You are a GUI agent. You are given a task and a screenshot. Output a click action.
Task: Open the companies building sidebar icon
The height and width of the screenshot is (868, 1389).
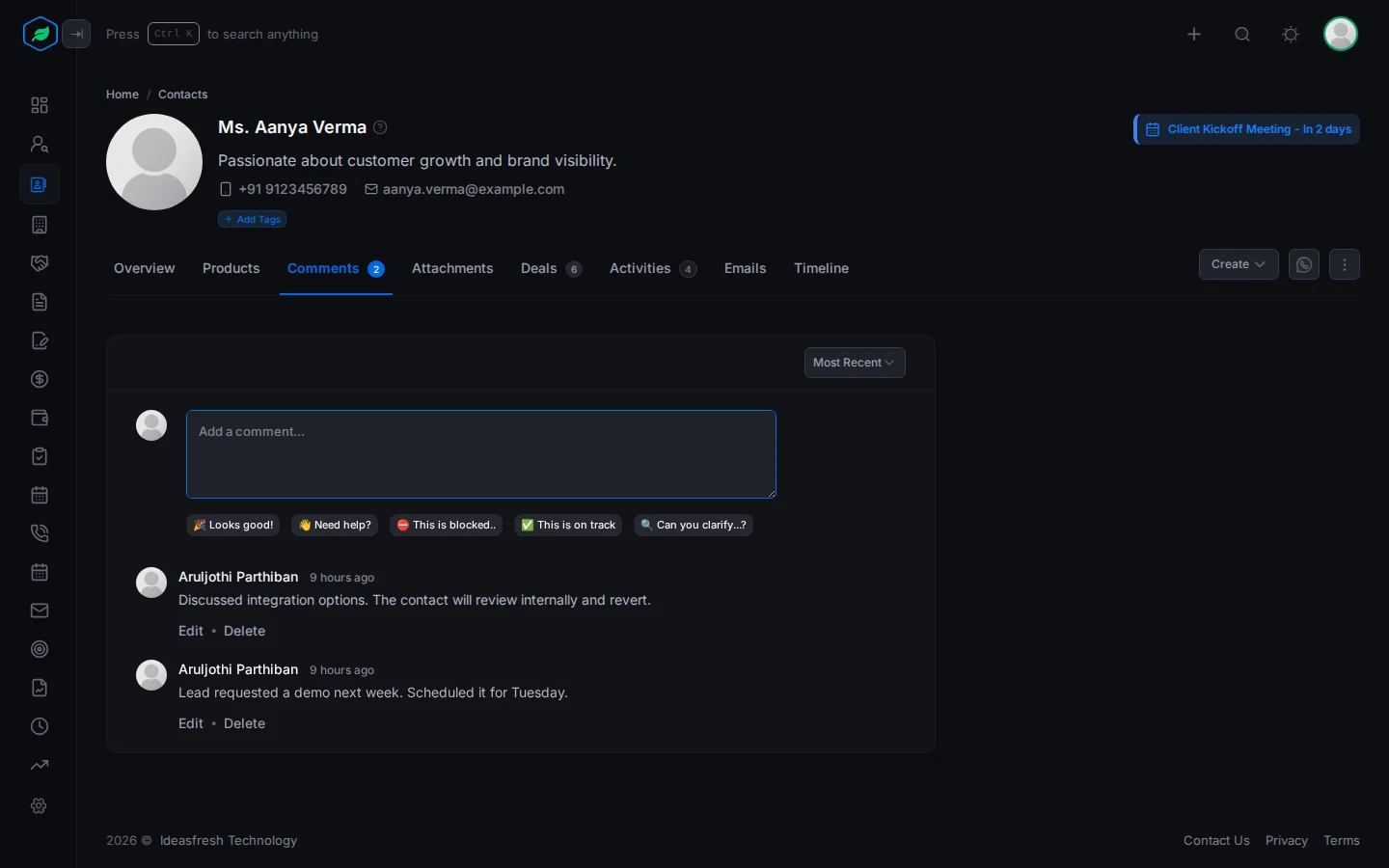pos(40,225)
